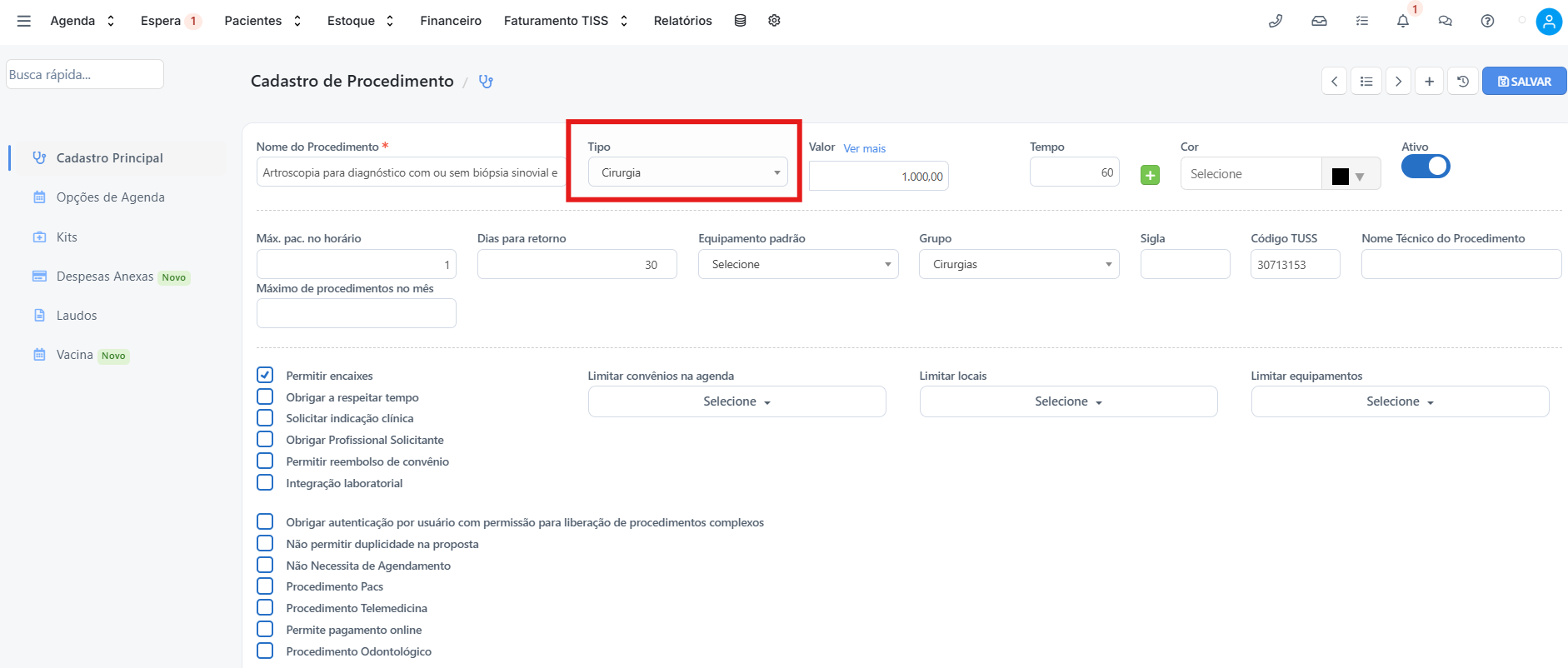Open the chat messages icon

click(x=1446, y=21)
